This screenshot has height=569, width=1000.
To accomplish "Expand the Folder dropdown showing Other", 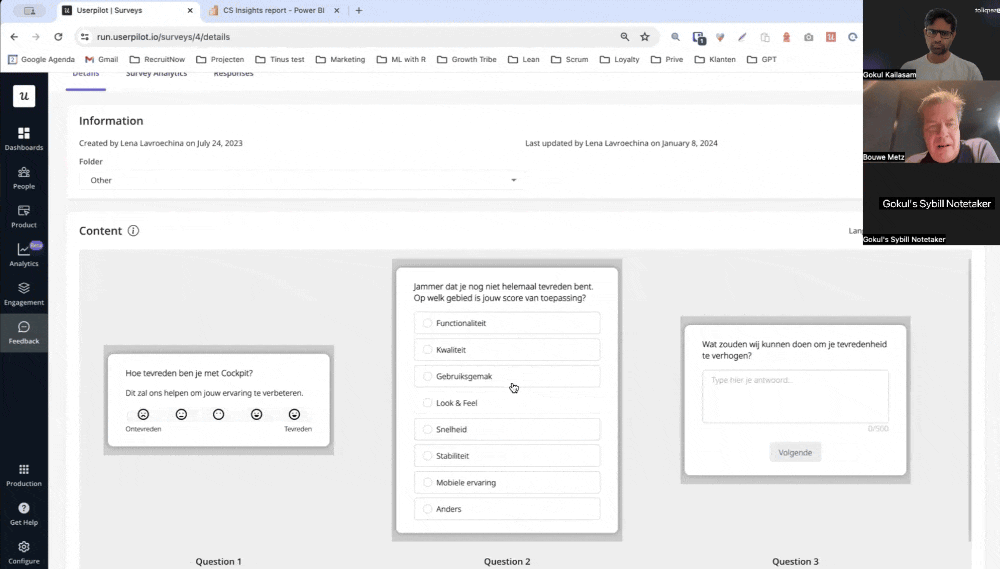I will pyautogui.click(x=300, y=180).
